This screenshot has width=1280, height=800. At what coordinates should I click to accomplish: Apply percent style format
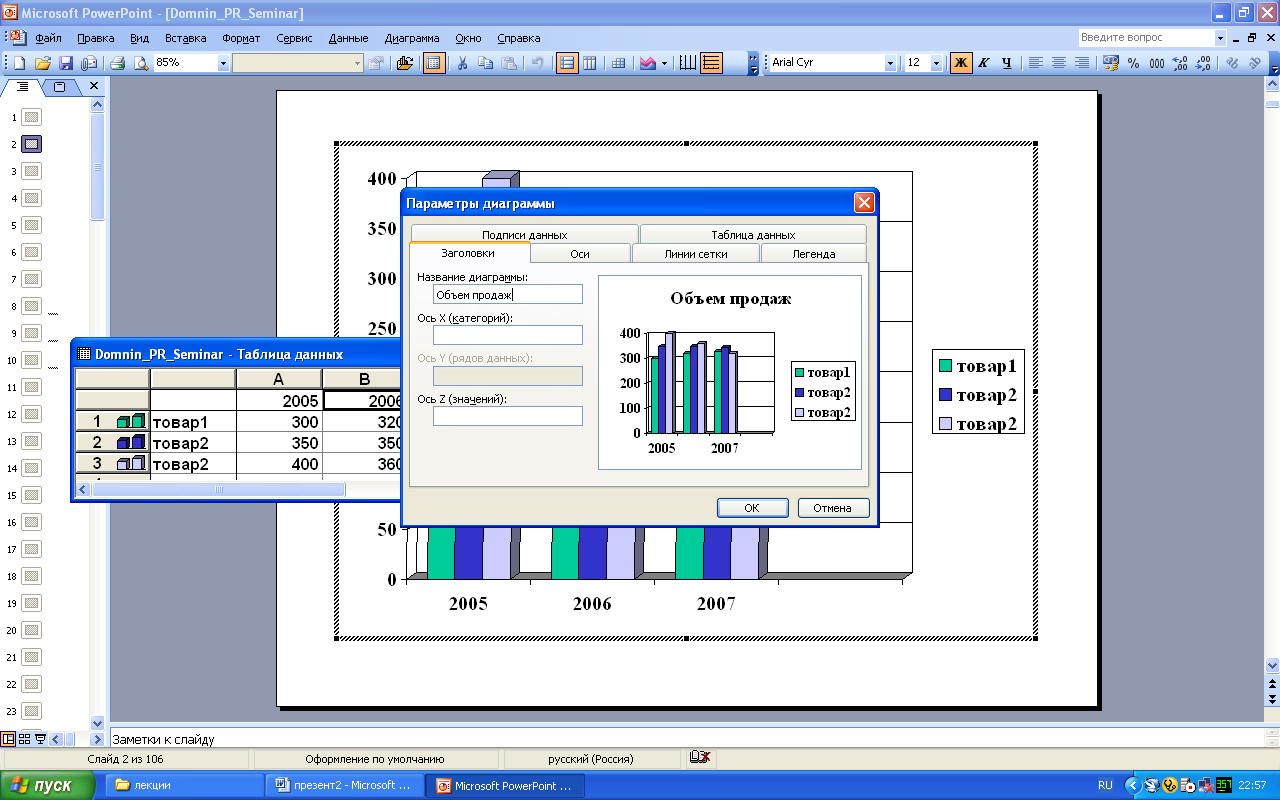pyautogui.click(x=1133, y=63)
